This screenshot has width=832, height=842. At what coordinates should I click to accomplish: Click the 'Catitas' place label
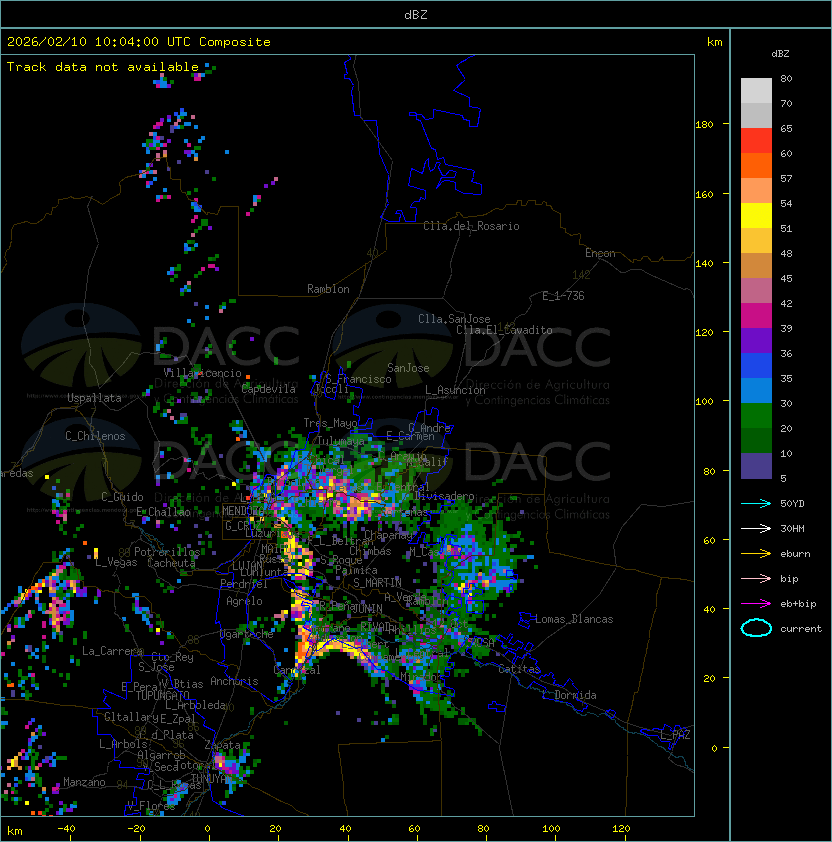coord(519,670)
